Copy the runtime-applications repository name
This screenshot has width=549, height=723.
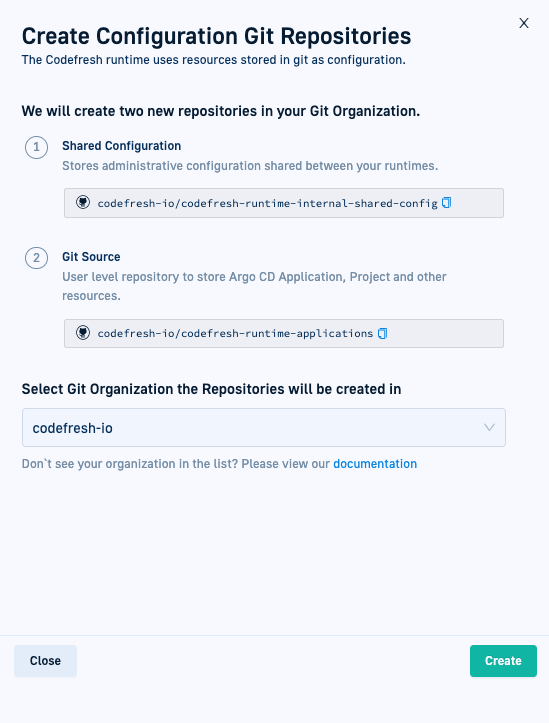[382, 333]
